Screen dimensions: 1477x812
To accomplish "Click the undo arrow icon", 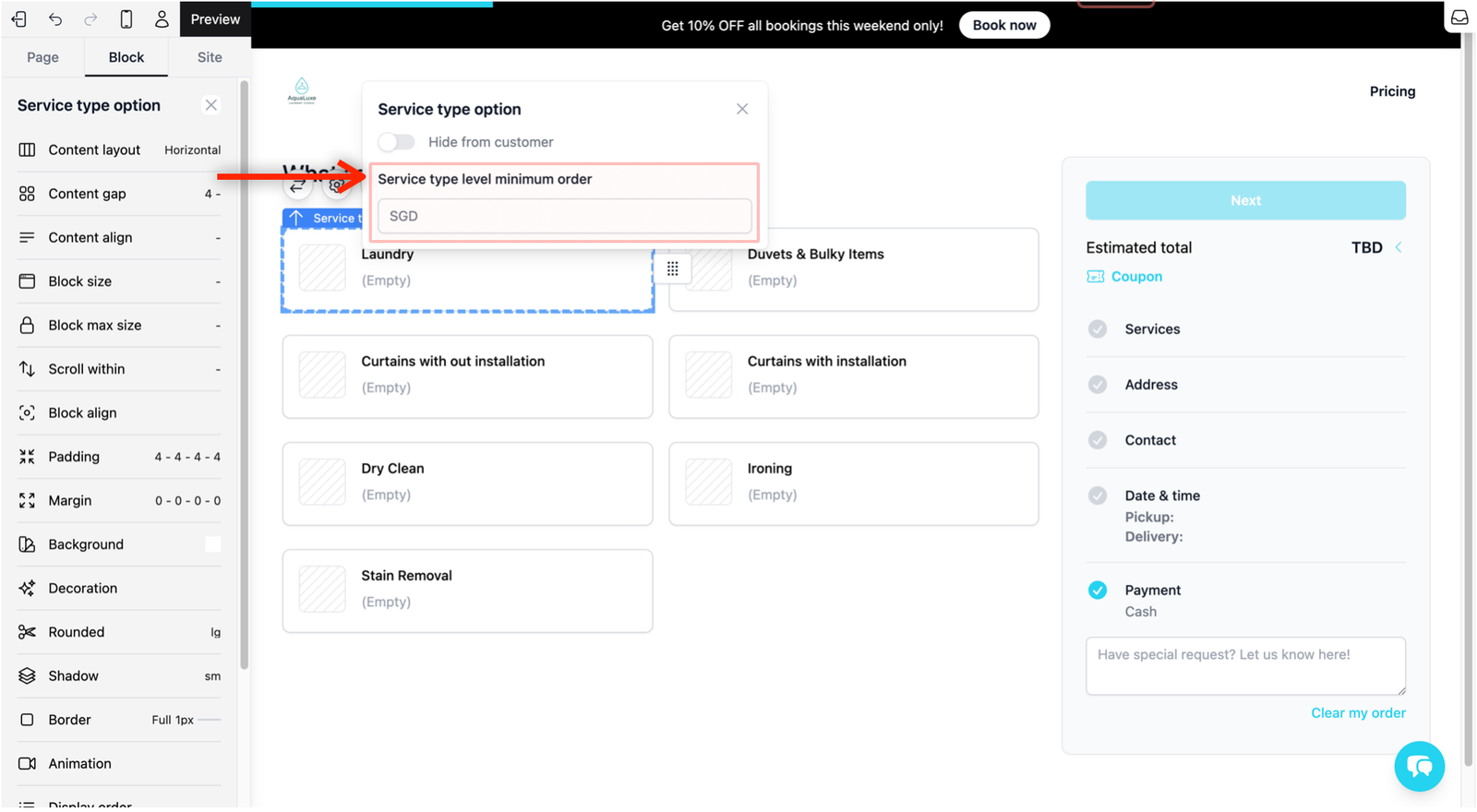I will pyautogui.click(x=55, y=18).
